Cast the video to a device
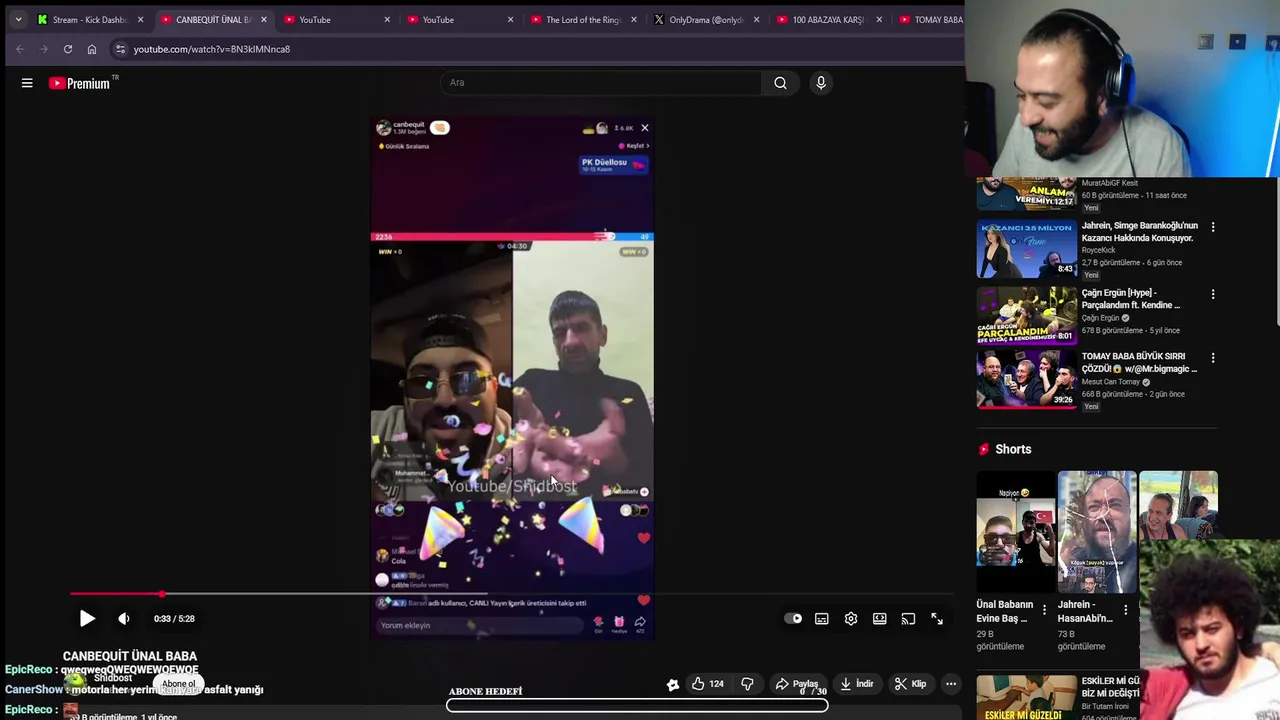This screenshot has width=1280, height=720. (x=908, y=619)
